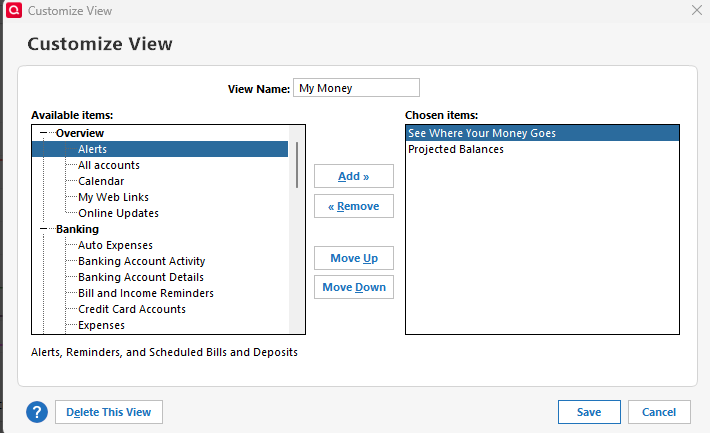Select Auto Expenses under Banking

pos(115,245)
